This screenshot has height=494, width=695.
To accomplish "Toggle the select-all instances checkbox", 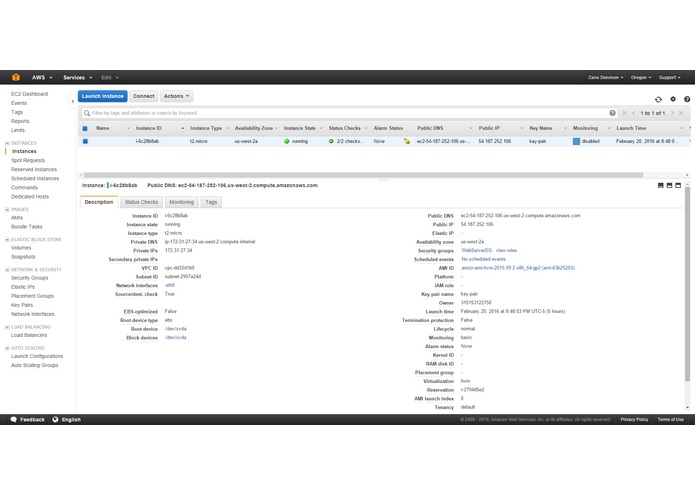I will click(x=85, y=128).
